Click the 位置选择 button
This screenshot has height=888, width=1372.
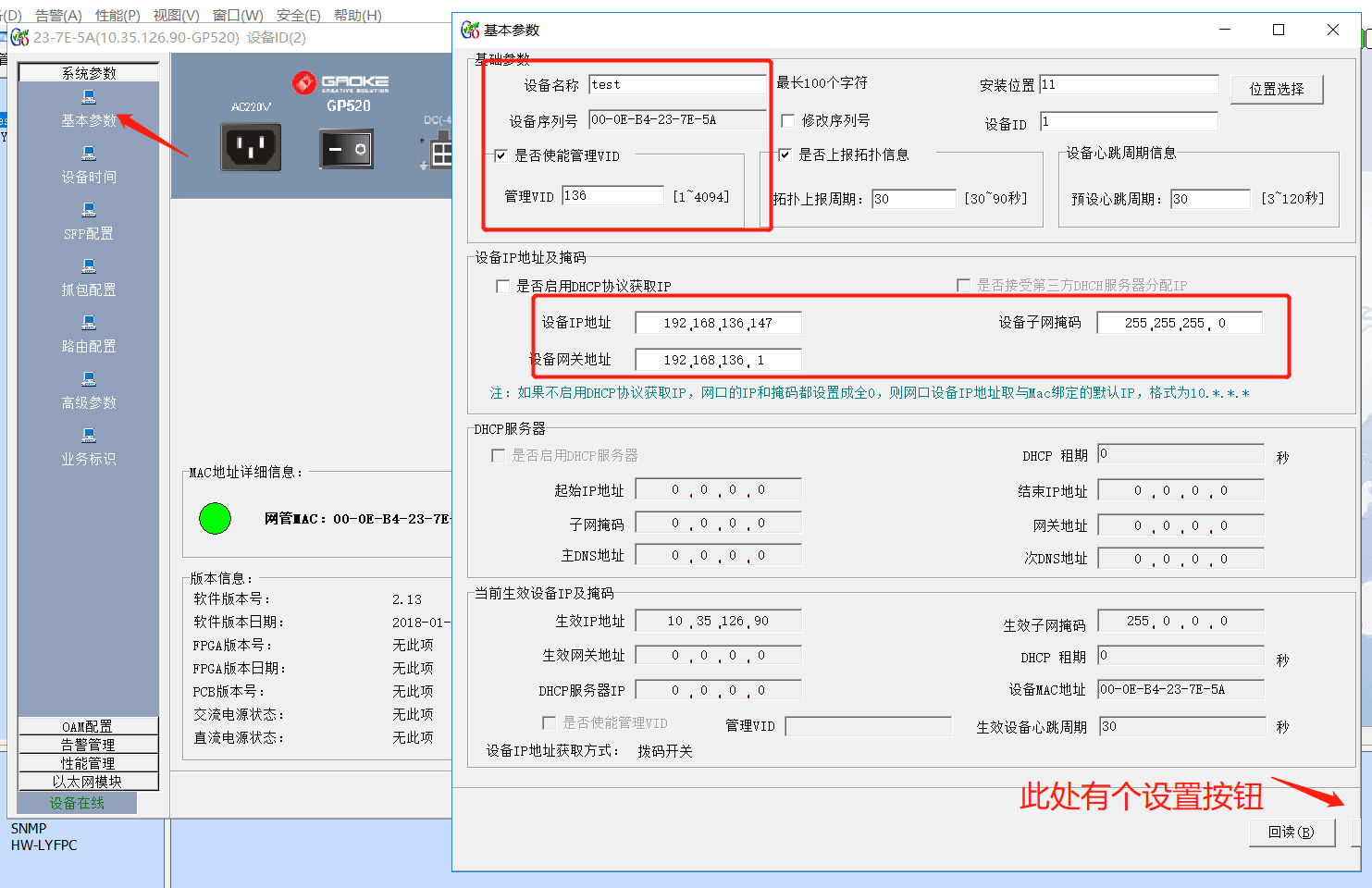1277,89
